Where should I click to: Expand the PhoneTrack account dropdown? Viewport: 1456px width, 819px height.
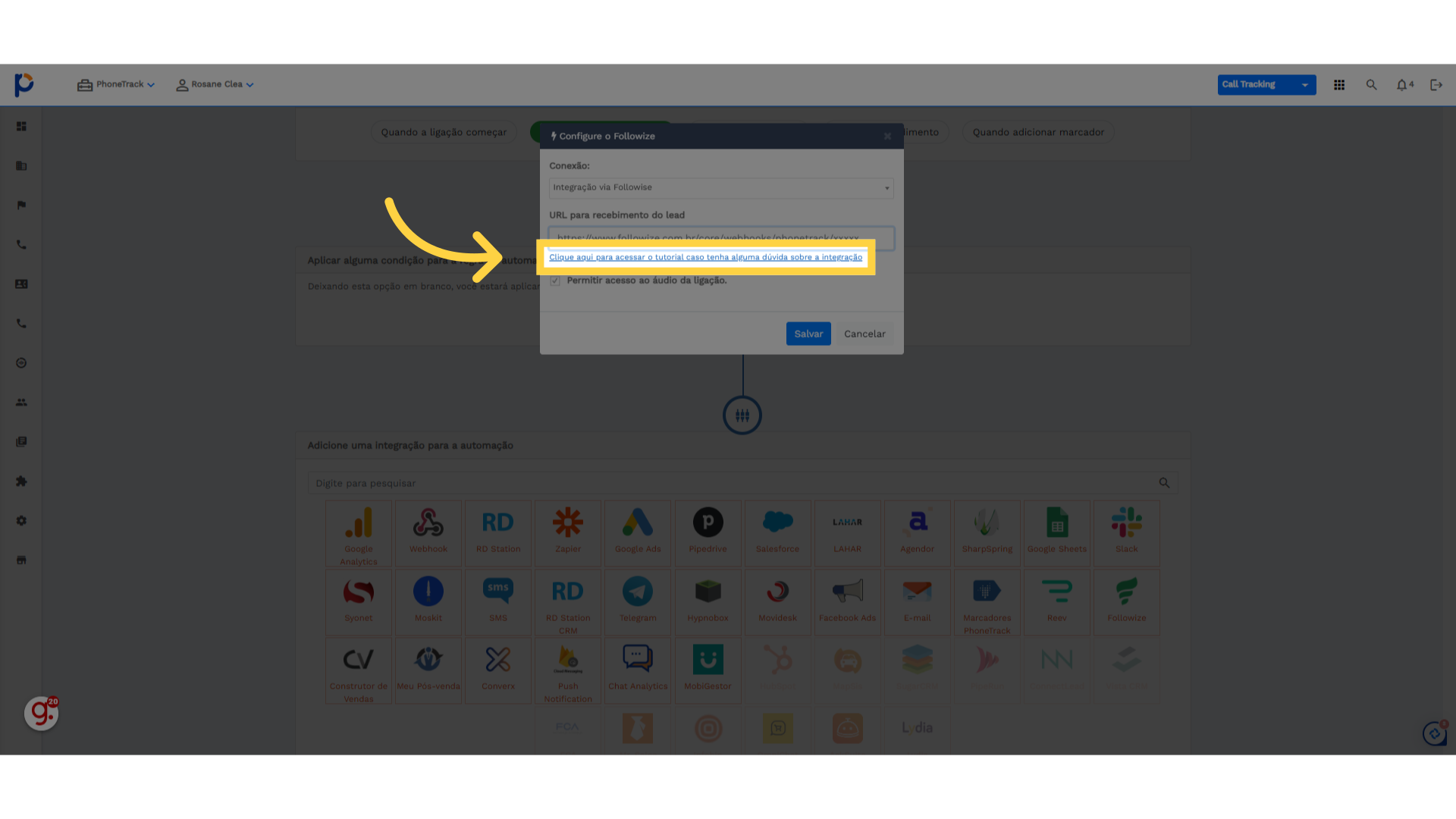point(116,85)
